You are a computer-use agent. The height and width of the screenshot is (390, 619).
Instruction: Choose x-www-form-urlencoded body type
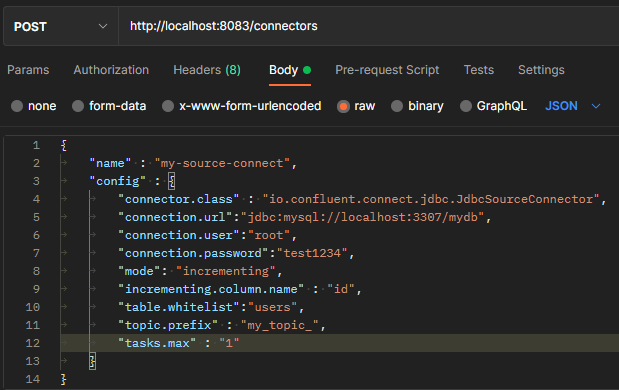point(168,106)
